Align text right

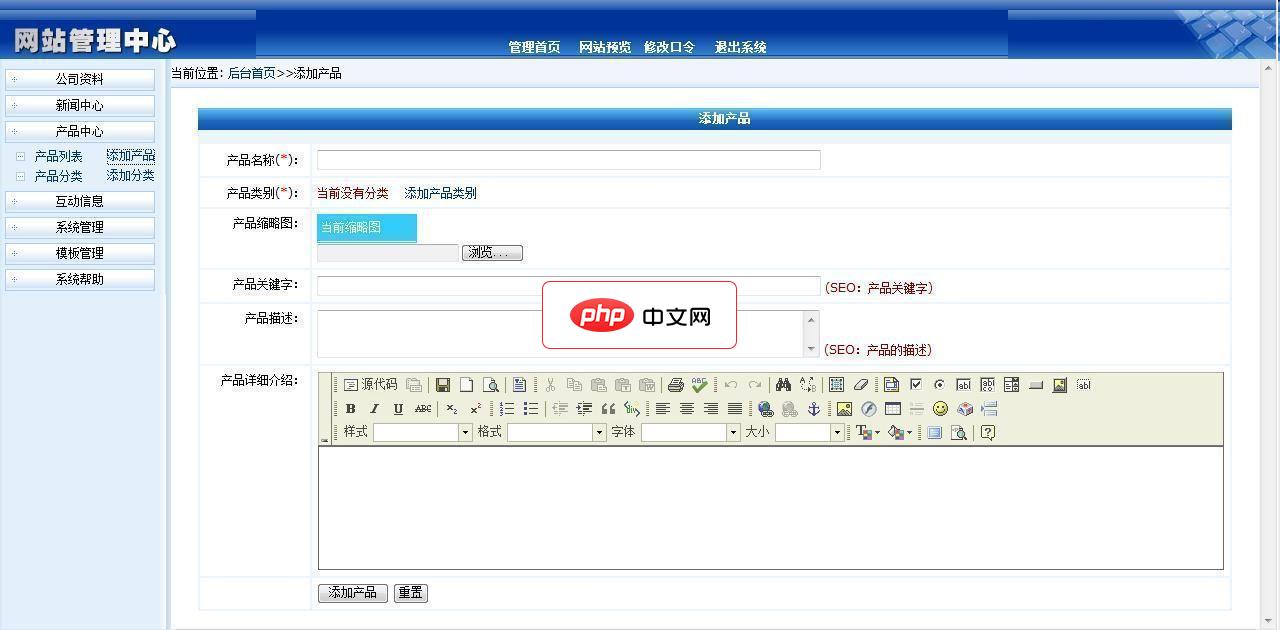(x=710, y=409)
